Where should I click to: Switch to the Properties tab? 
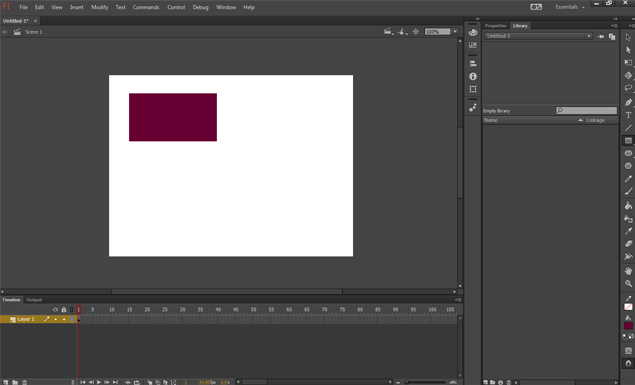coord(496,26)
